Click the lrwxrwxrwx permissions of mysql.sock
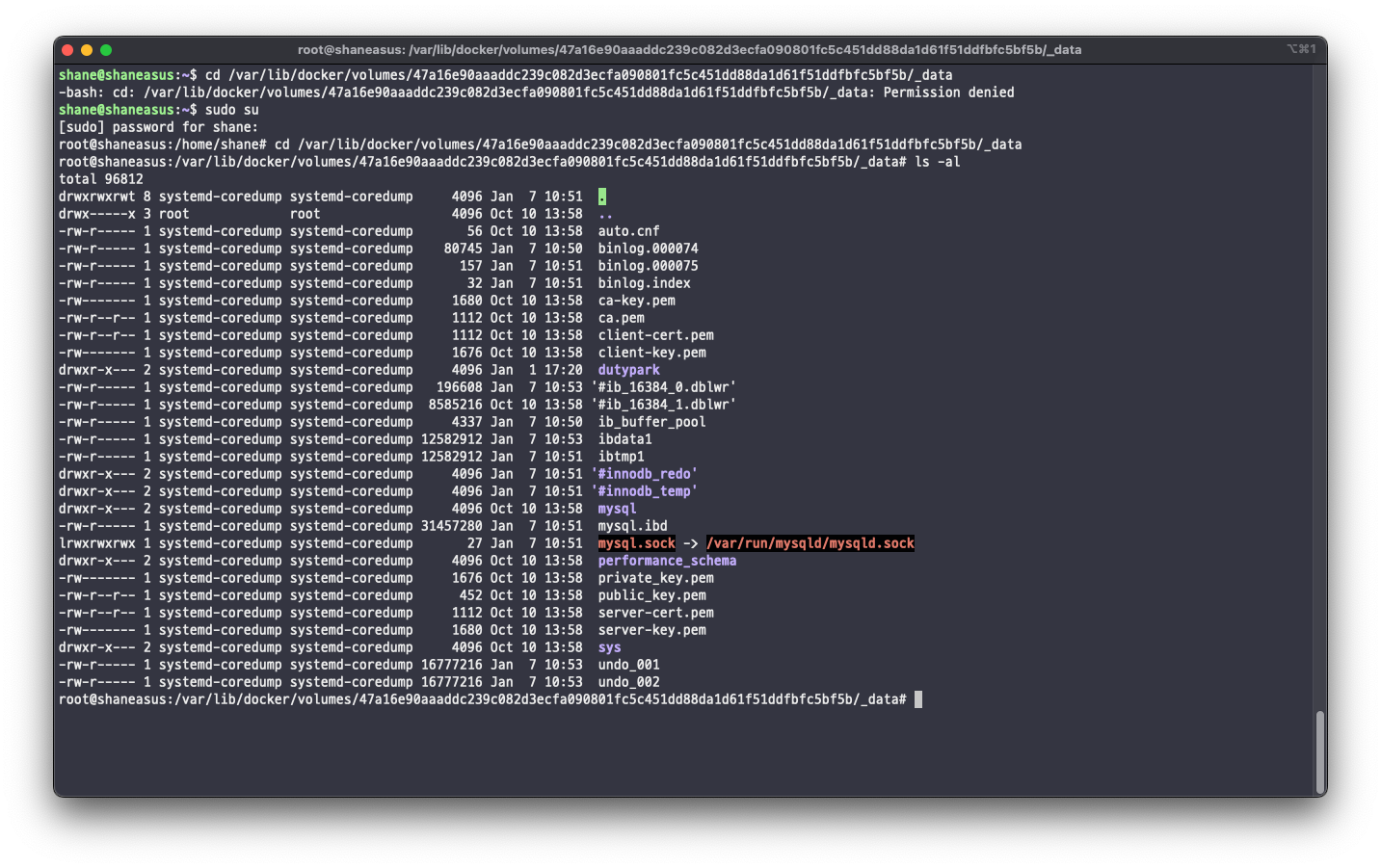The image size is (1381, 868). [97, 543]
